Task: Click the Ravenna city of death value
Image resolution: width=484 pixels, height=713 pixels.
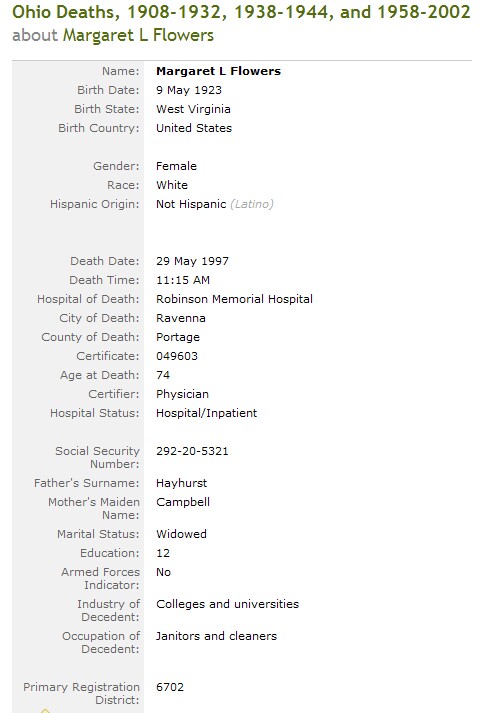Action: pos(181,318)
